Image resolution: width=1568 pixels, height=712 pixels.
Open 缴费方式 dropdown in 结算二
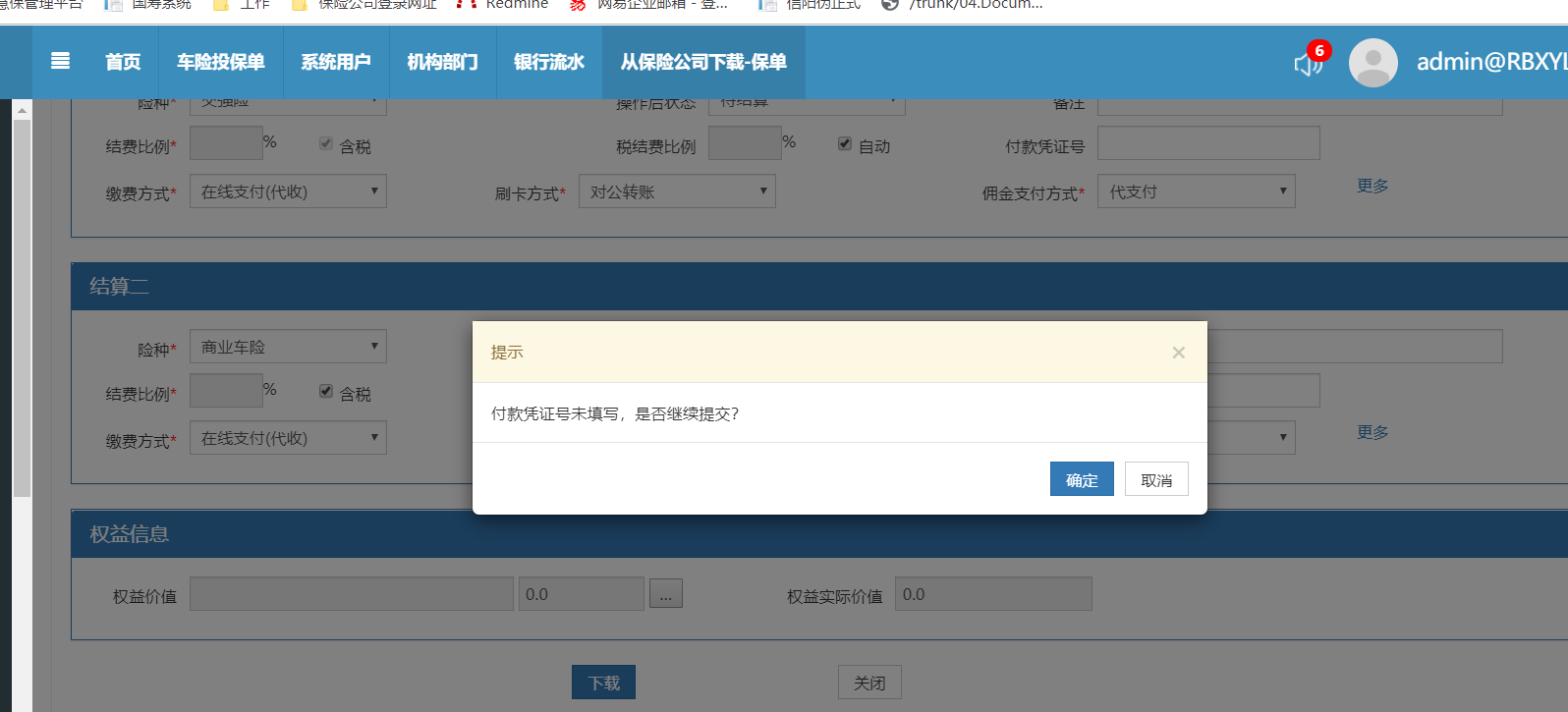[288, 438]
